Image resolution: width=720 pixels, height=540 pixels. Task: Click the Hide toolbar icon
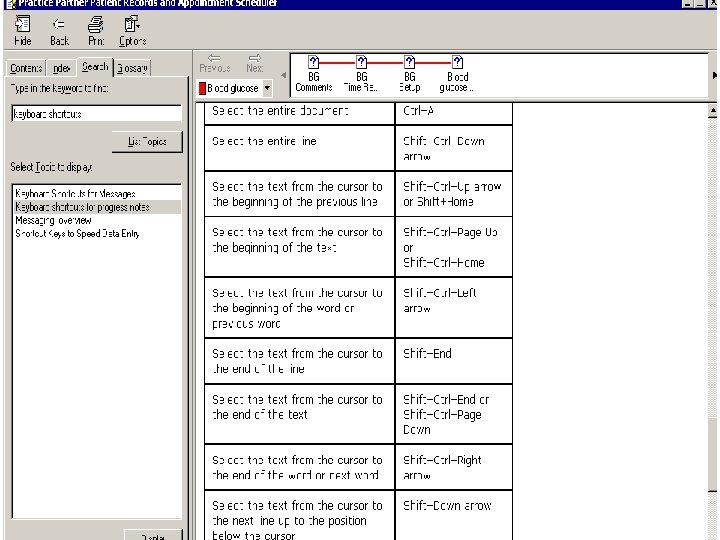[22, 31]
